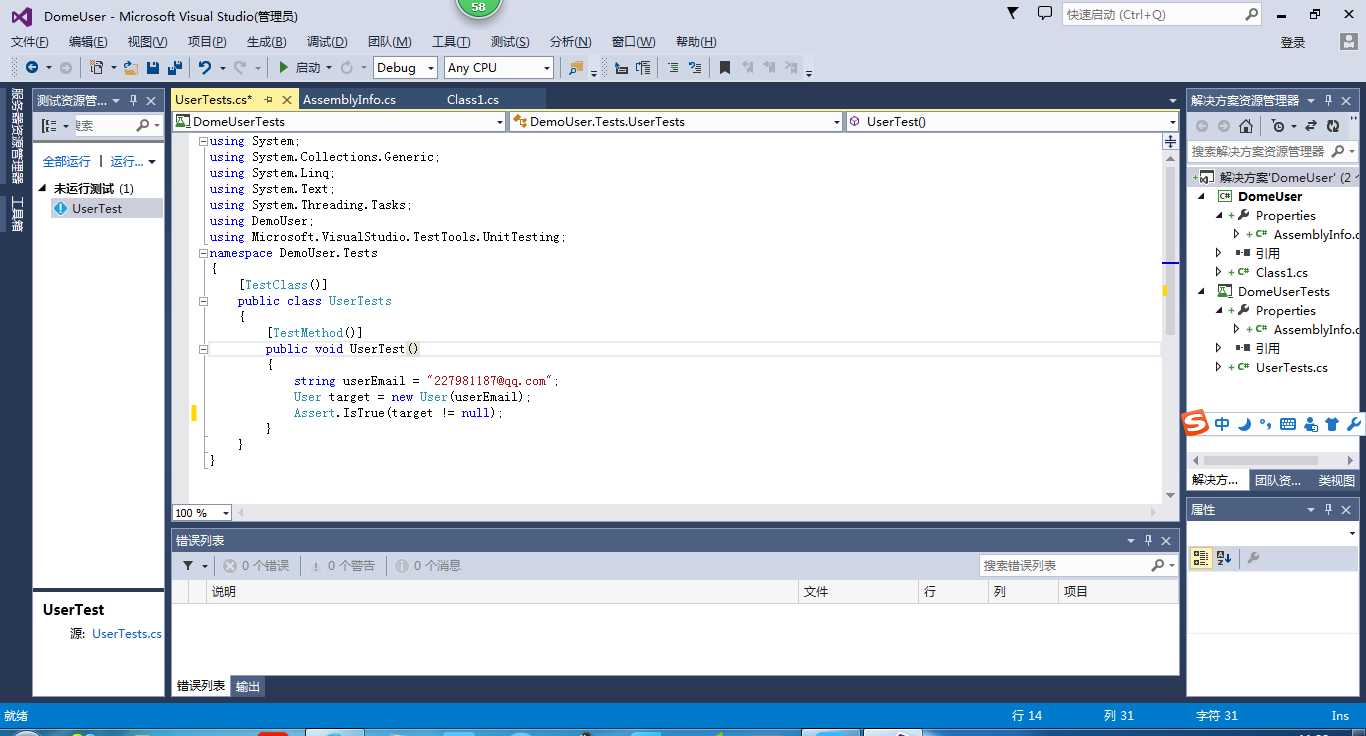Open the Debug configuration dropdown
The image size is (1366, 736).
(x=405, y=67)
